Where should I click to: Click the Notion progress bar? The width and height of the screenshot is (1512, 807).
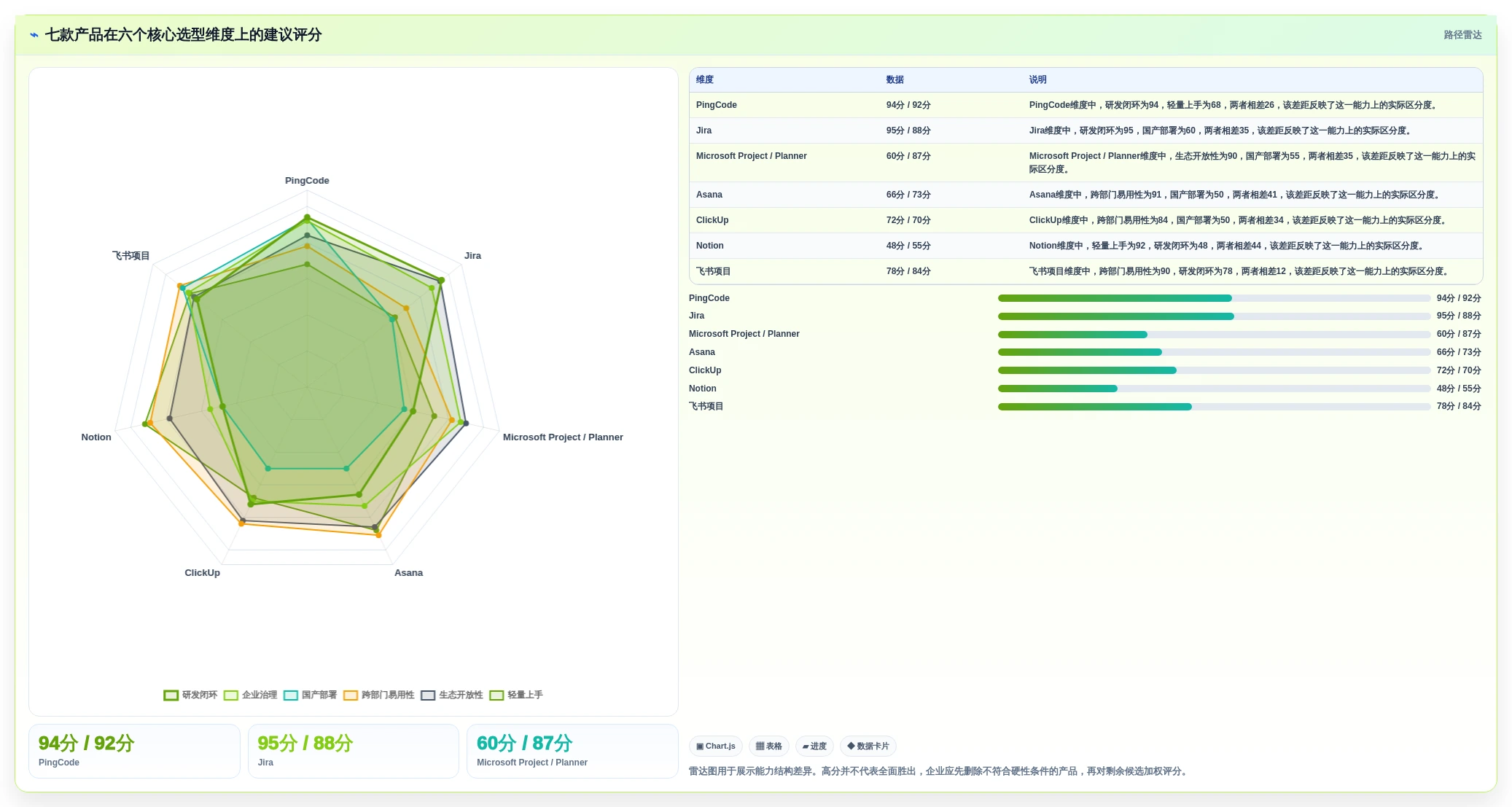(1214, 389)
